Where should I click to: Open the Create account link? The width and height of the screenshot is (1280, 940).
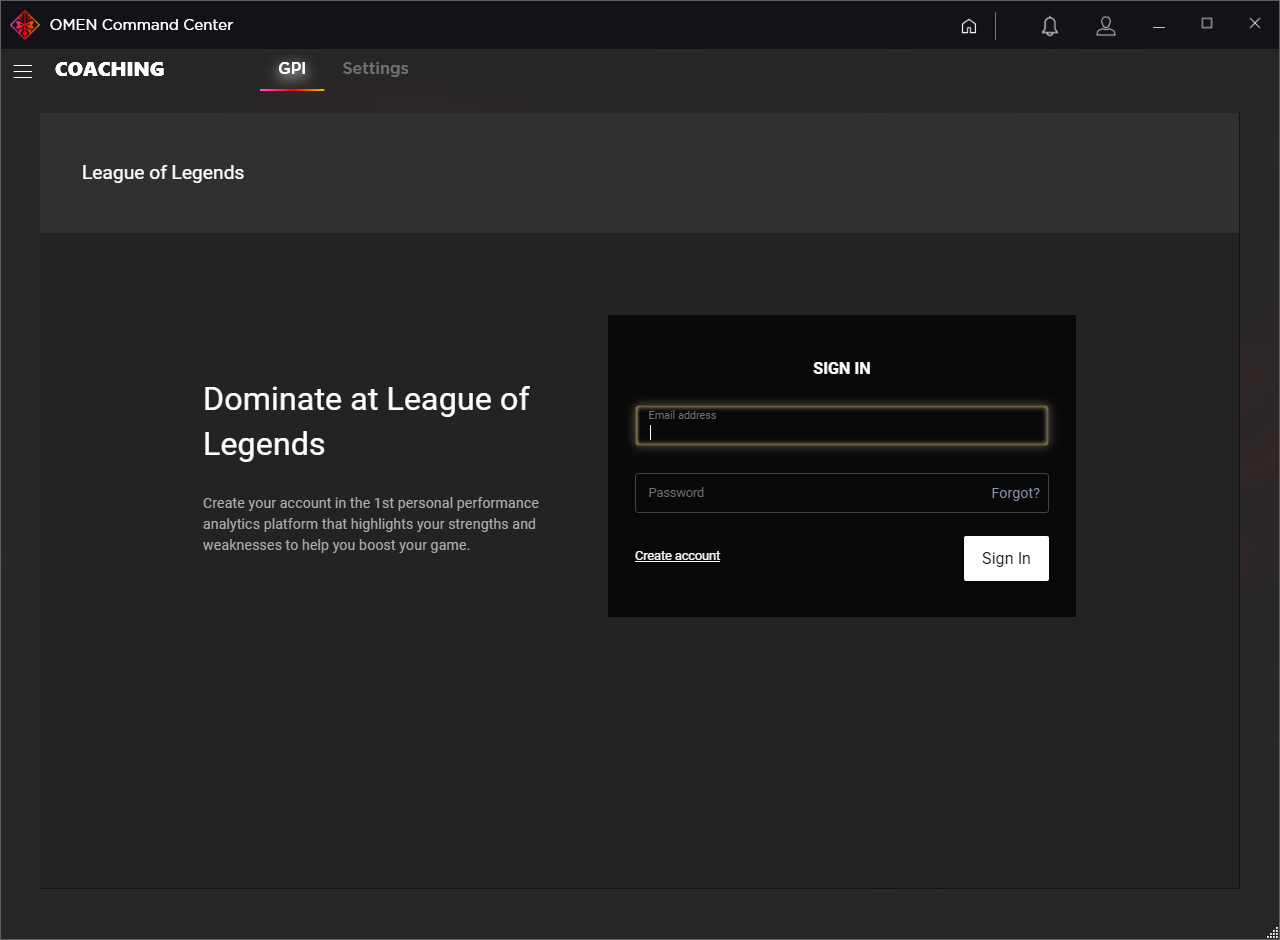[x=677, y=556]
